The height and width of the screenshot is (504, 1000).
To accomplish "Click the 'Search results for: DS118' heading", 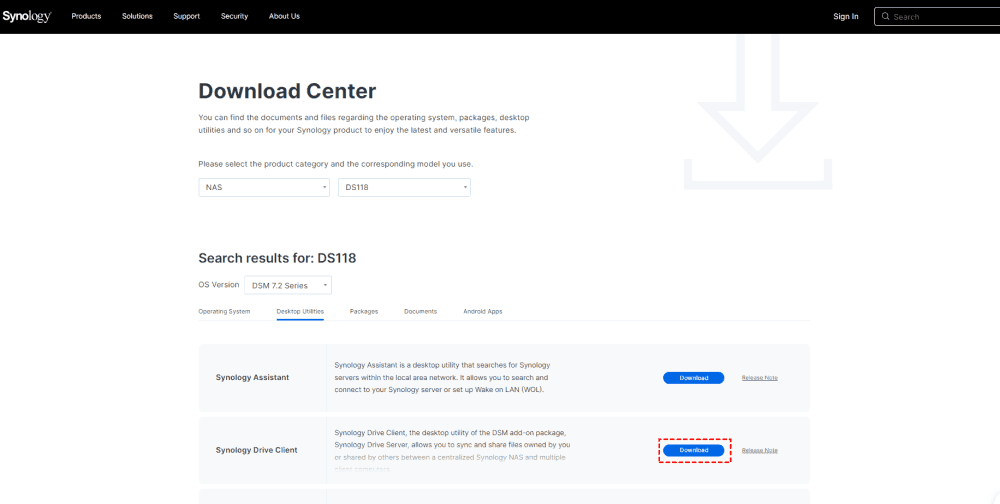I will pos(277,258).
